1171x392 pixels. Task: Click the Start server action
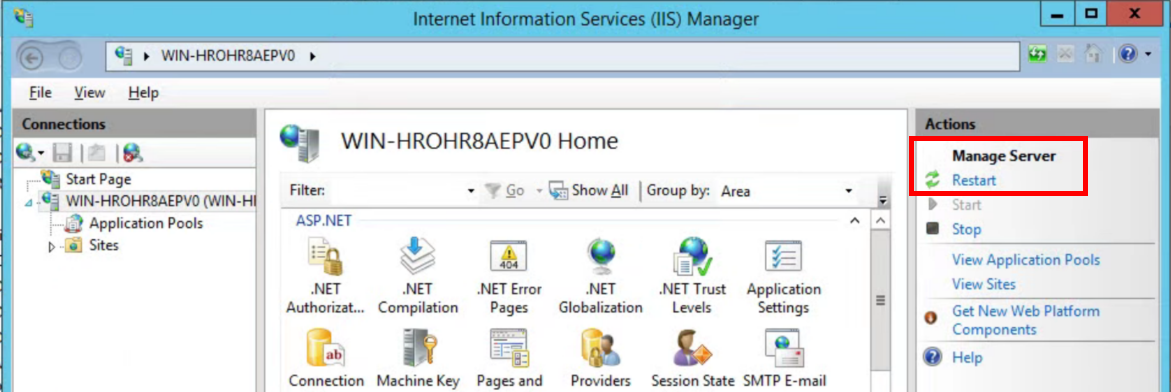click(x=966, y=205)
